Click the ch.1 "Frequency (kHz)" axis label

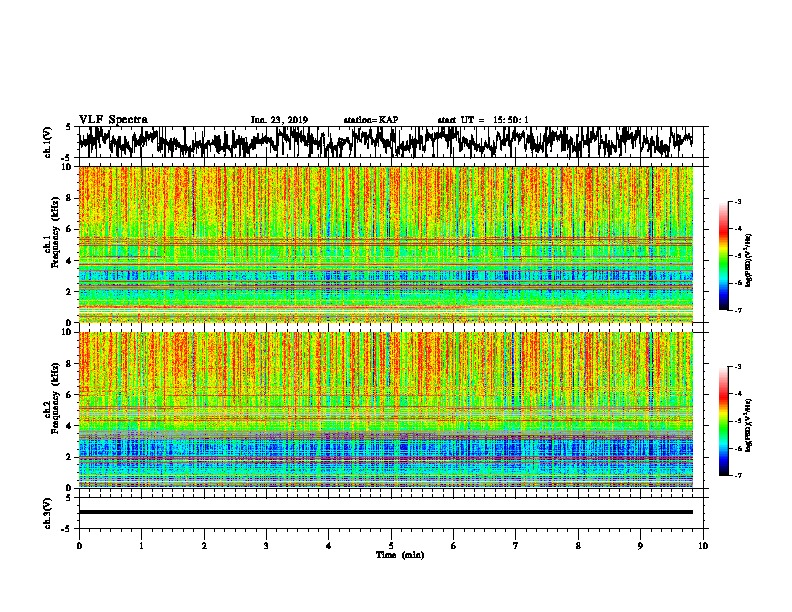point(56,233)
